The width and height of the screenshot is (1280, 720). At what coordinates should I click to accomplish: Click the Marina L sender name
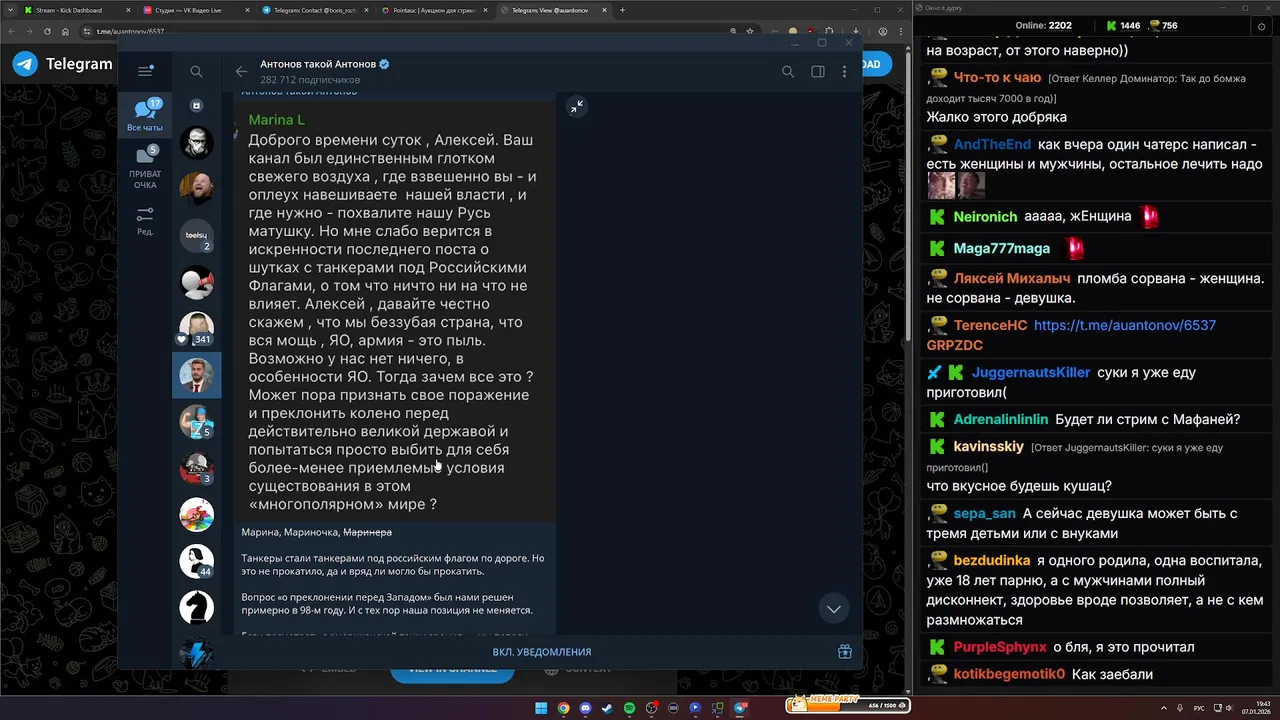(x=277, y=120)
